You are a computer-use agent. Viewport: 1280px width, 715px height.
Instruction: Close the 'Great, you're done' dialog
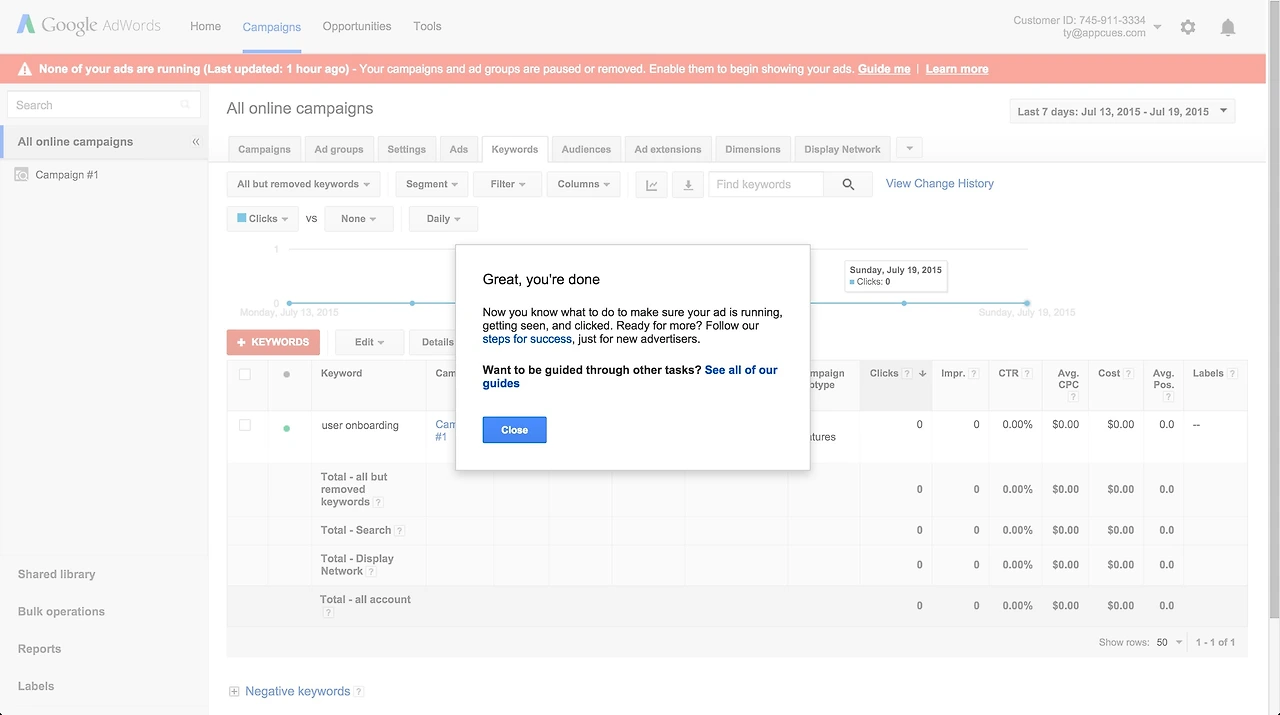tap(514, 430)
